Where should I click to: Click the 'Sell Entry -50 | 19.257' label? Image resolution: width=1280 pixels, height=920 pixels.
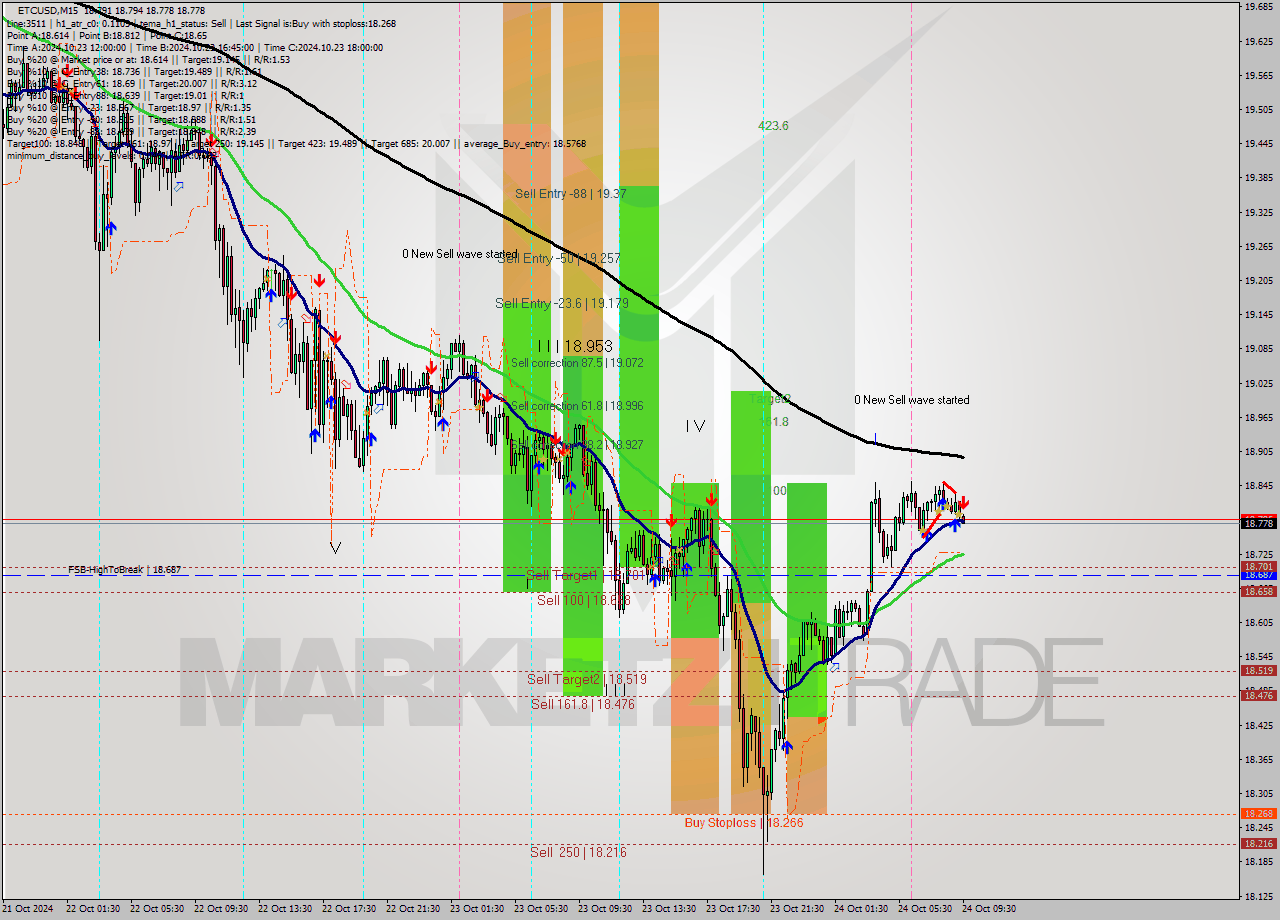pos(559,258)
